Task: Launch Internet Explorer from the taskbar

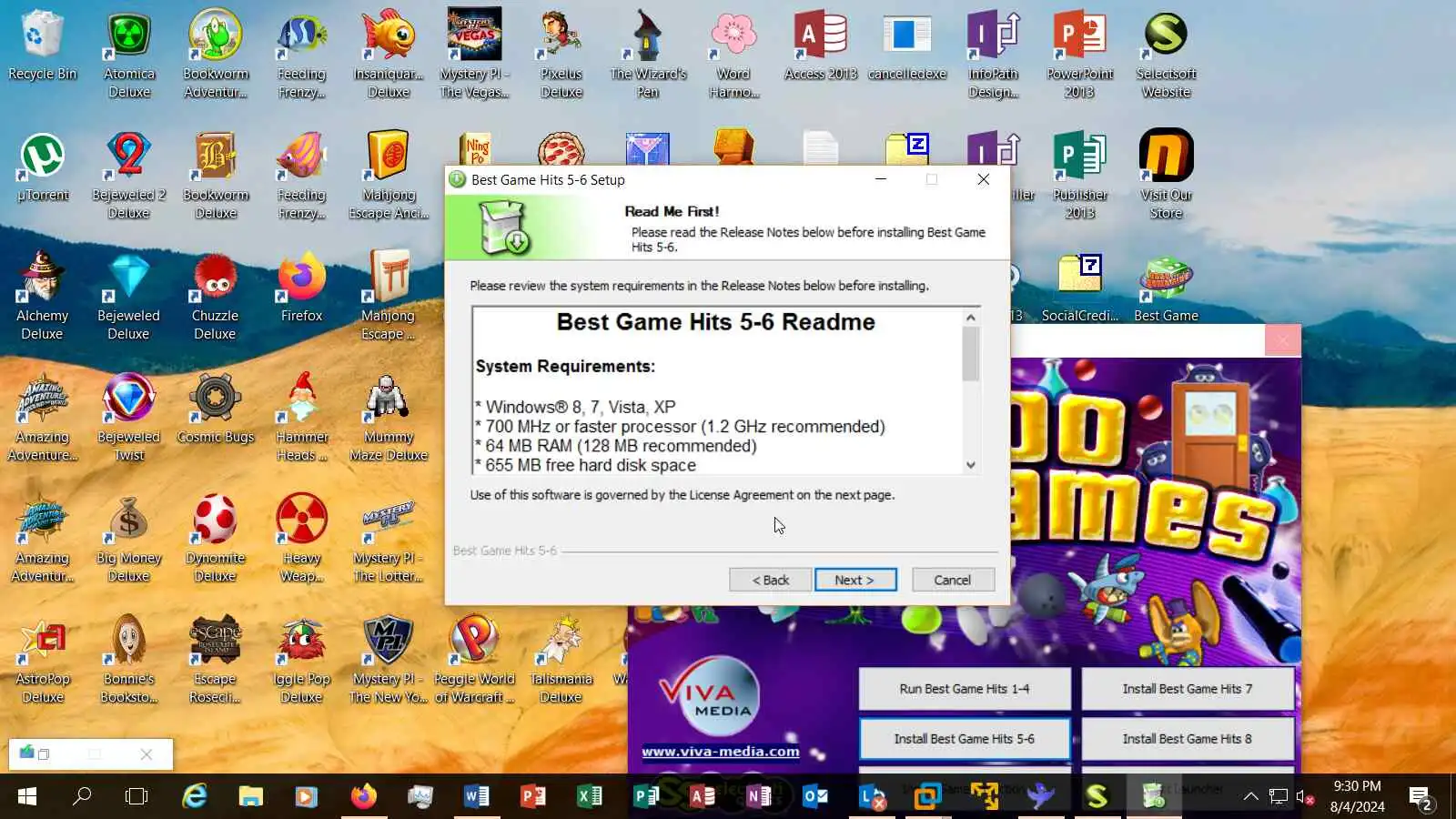Action: pos(194,797)
